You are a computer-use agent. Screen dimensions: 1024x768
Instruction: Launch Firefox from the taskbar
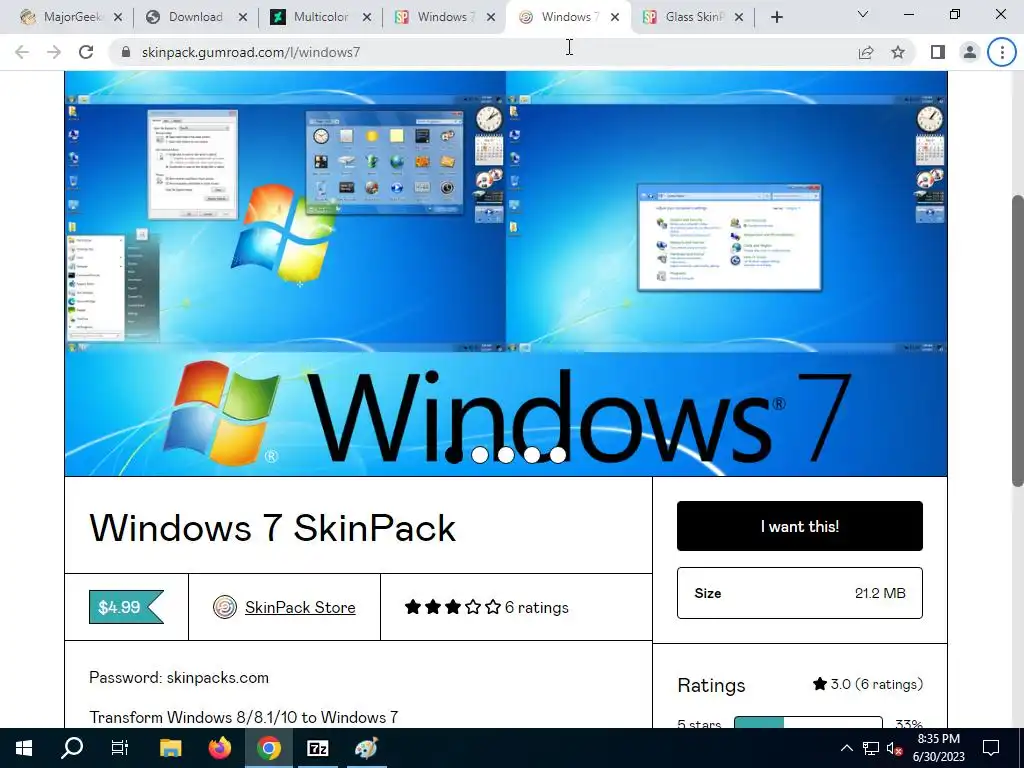[x=219, y=748]
